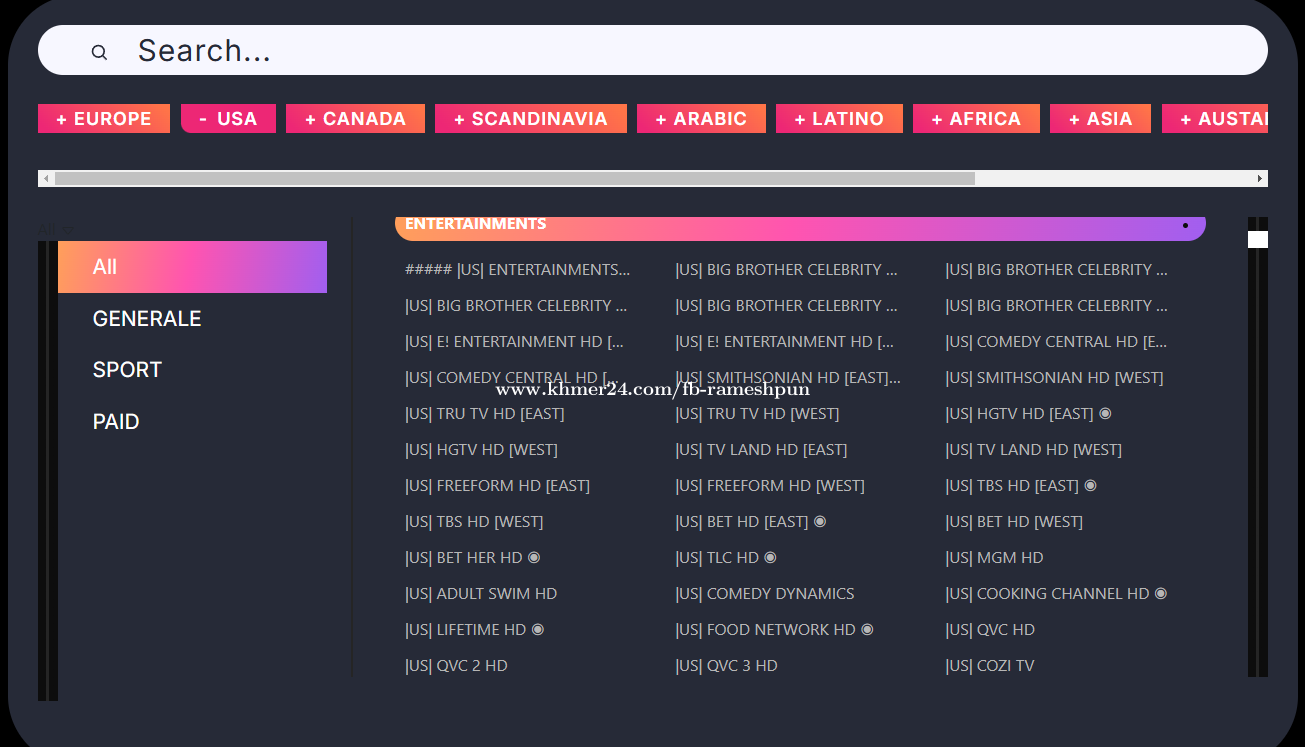
Task: Open |US| QVC 2 HD
Action: tap(456, 666)
